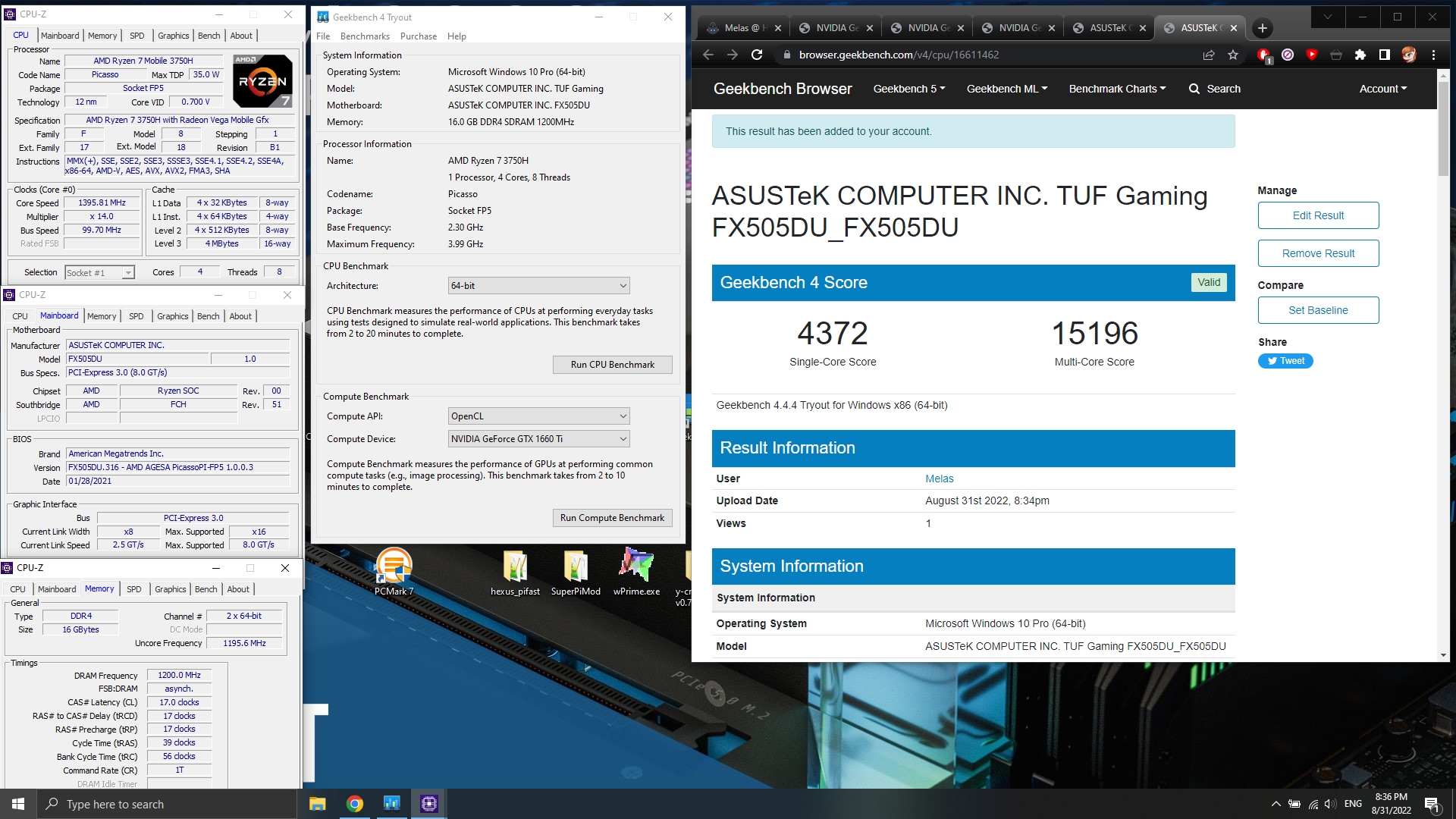Click the Chrome back arrow
The image size is (1456, 819).
[x=708, y=55]
